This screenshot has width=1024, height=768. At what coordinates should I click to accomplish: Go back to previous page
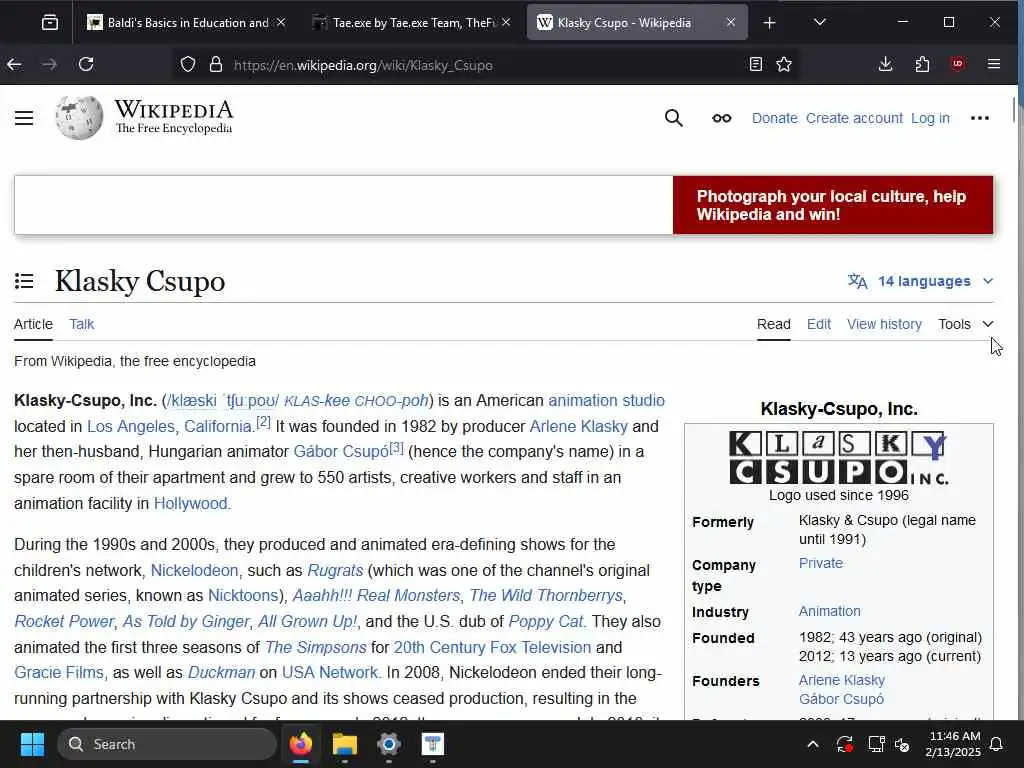(14, 64)
